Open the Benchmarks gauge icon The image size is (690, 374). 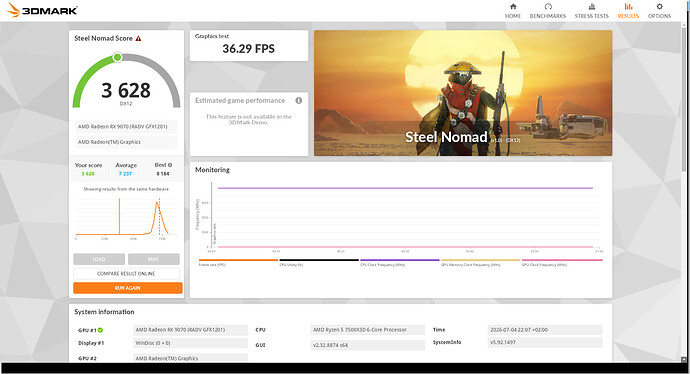tap(548, 7)
